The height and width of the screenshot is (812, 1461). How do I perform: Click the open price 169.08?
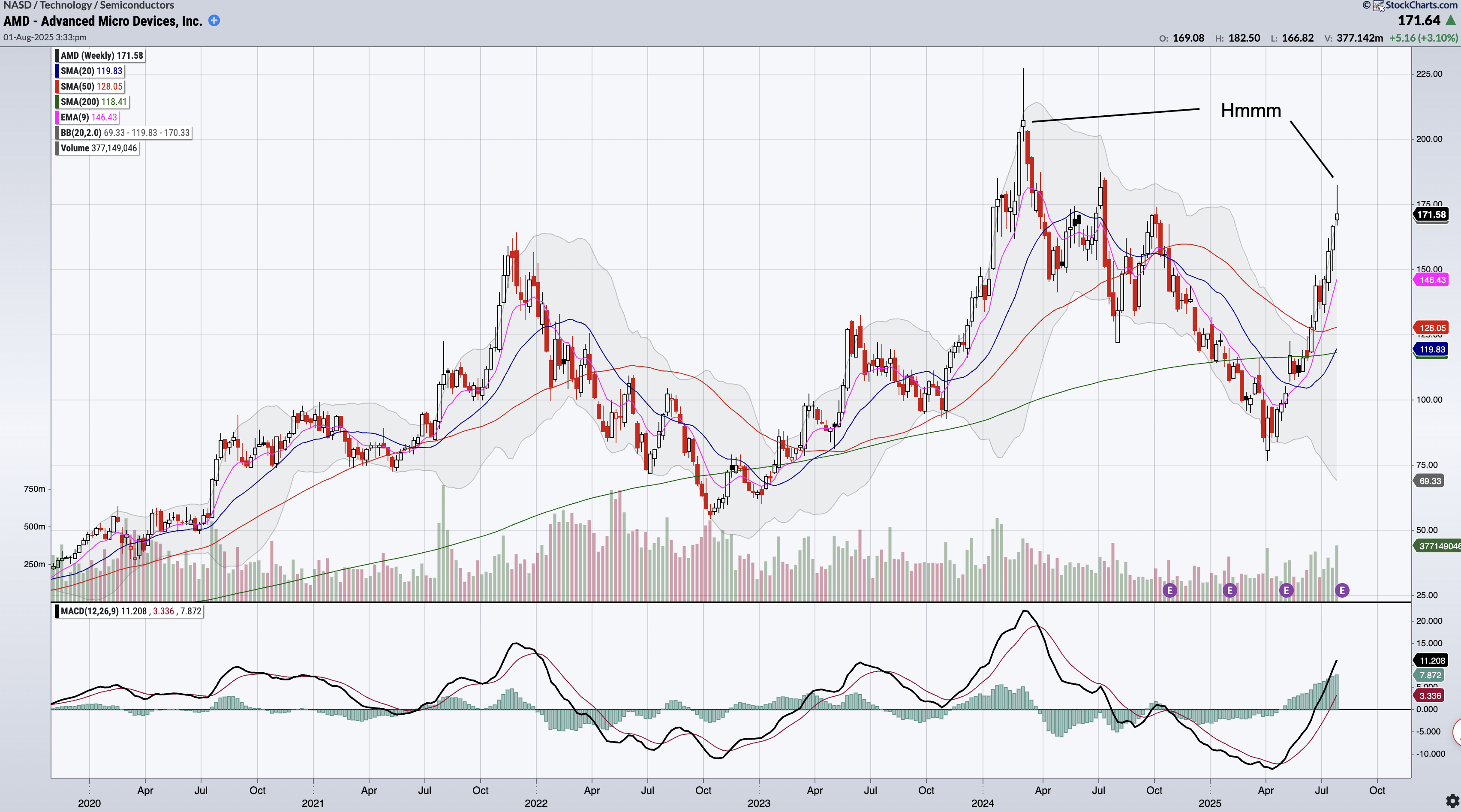[1188, 38]
